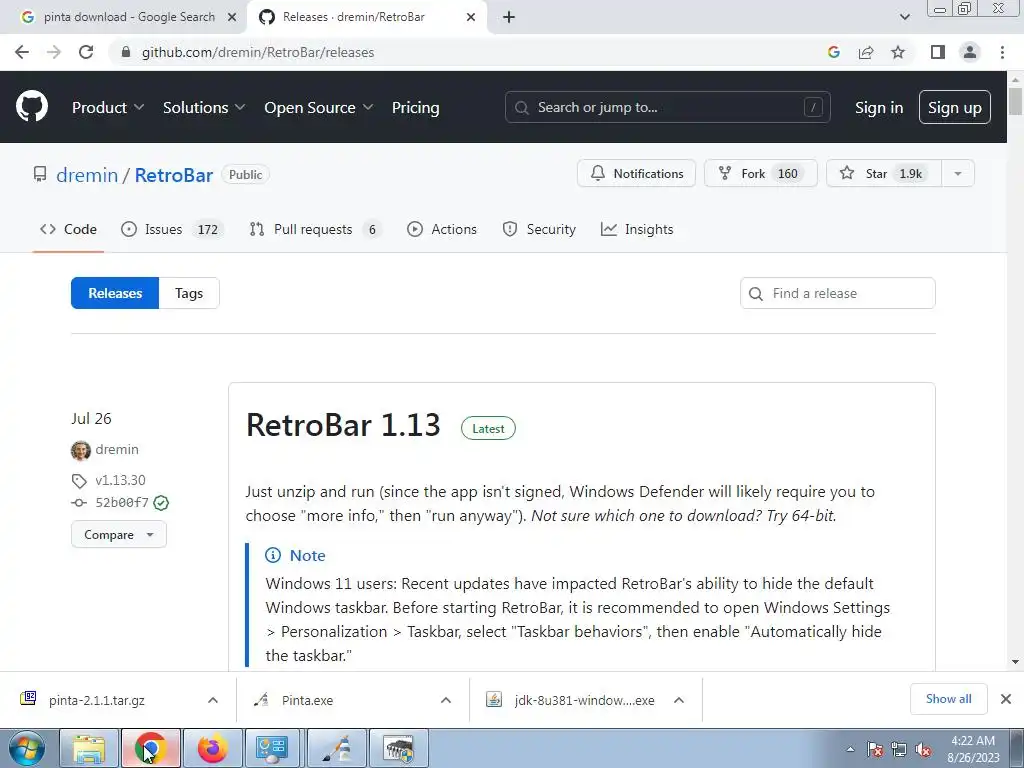The image size is (1024, 768).
Task: Bookmark this page with the star
Action: coord(898,52)
